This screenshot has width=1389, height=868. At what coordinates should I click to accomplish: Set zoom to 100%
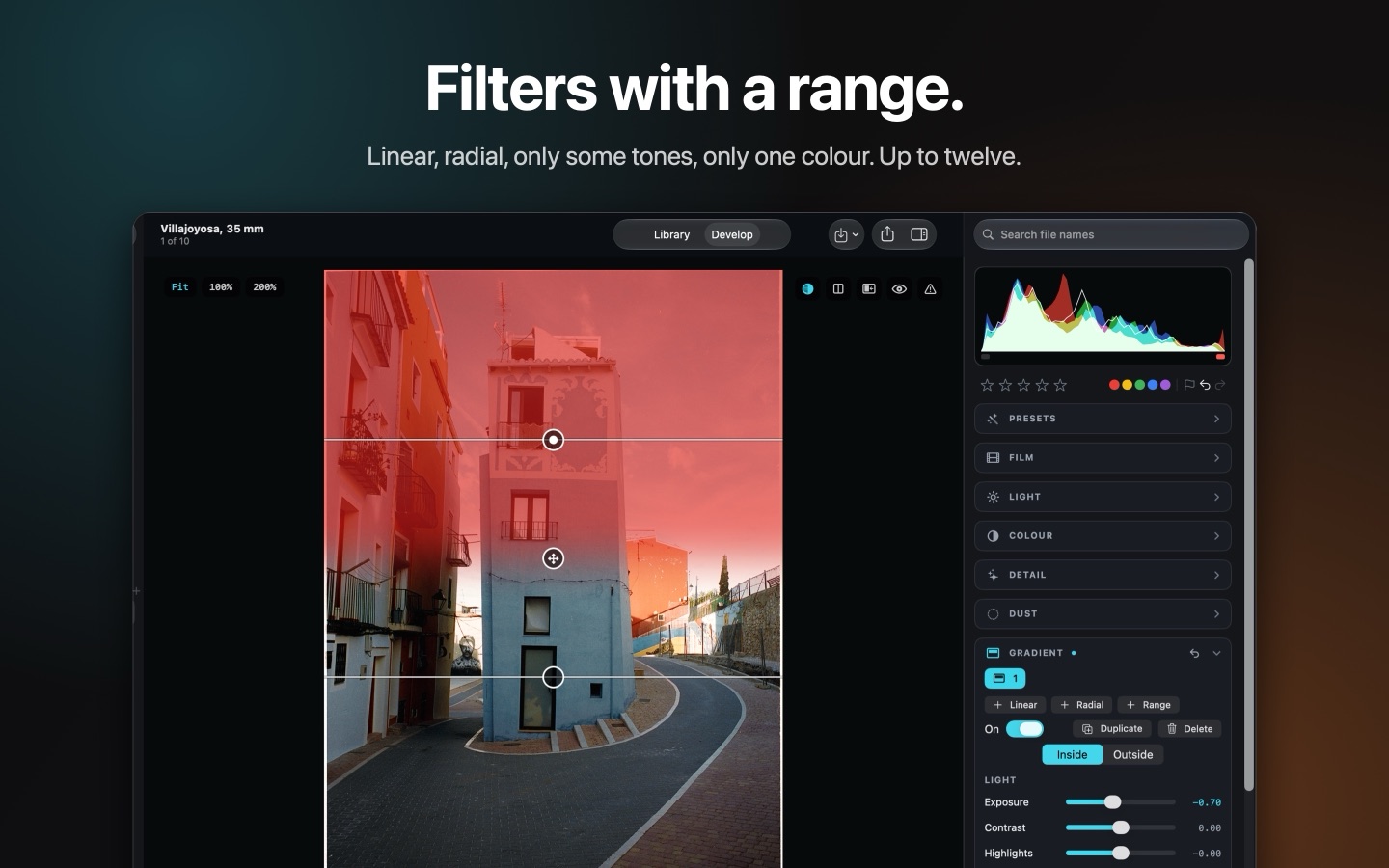[x=221, y=287]
